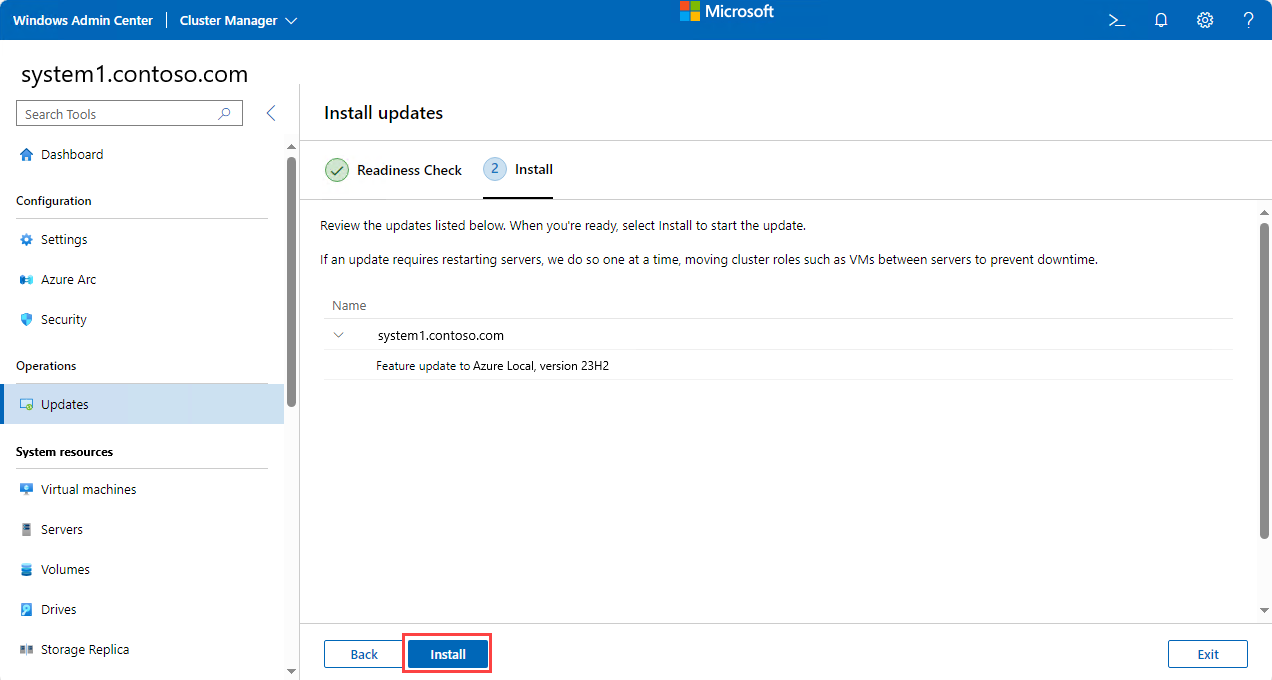Open the Notifications bell icon
This screenshot has height=680, width=1272.
(x=1160, y=20)
